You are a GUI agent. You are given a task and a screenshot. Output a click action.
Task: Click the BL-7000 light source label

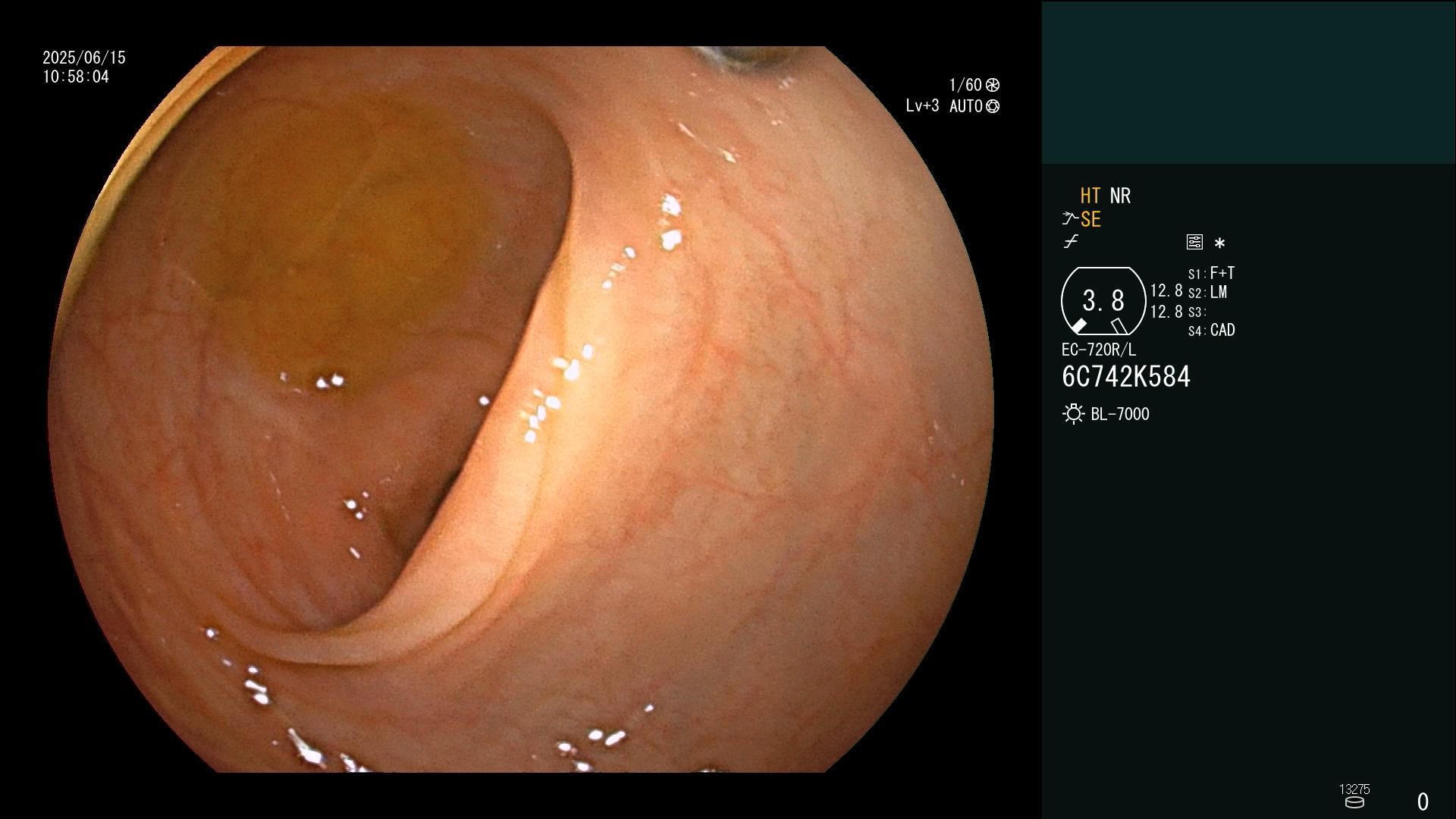[1120, 414]
